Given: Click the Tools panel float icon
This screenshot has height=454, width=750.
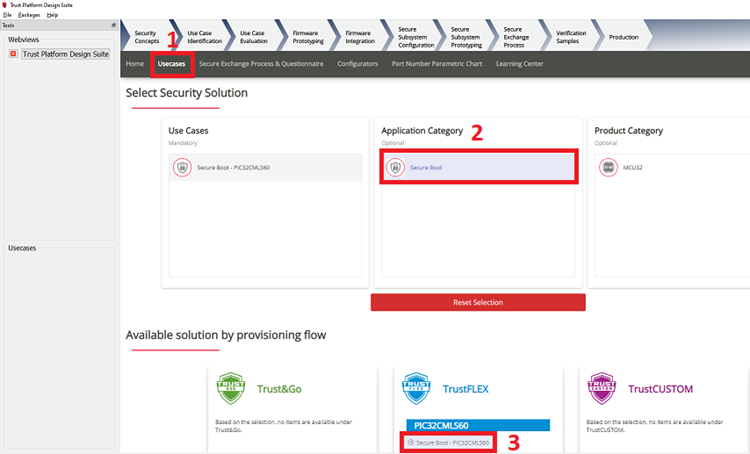Looking at the screenshot, I should tap(113, 25).
